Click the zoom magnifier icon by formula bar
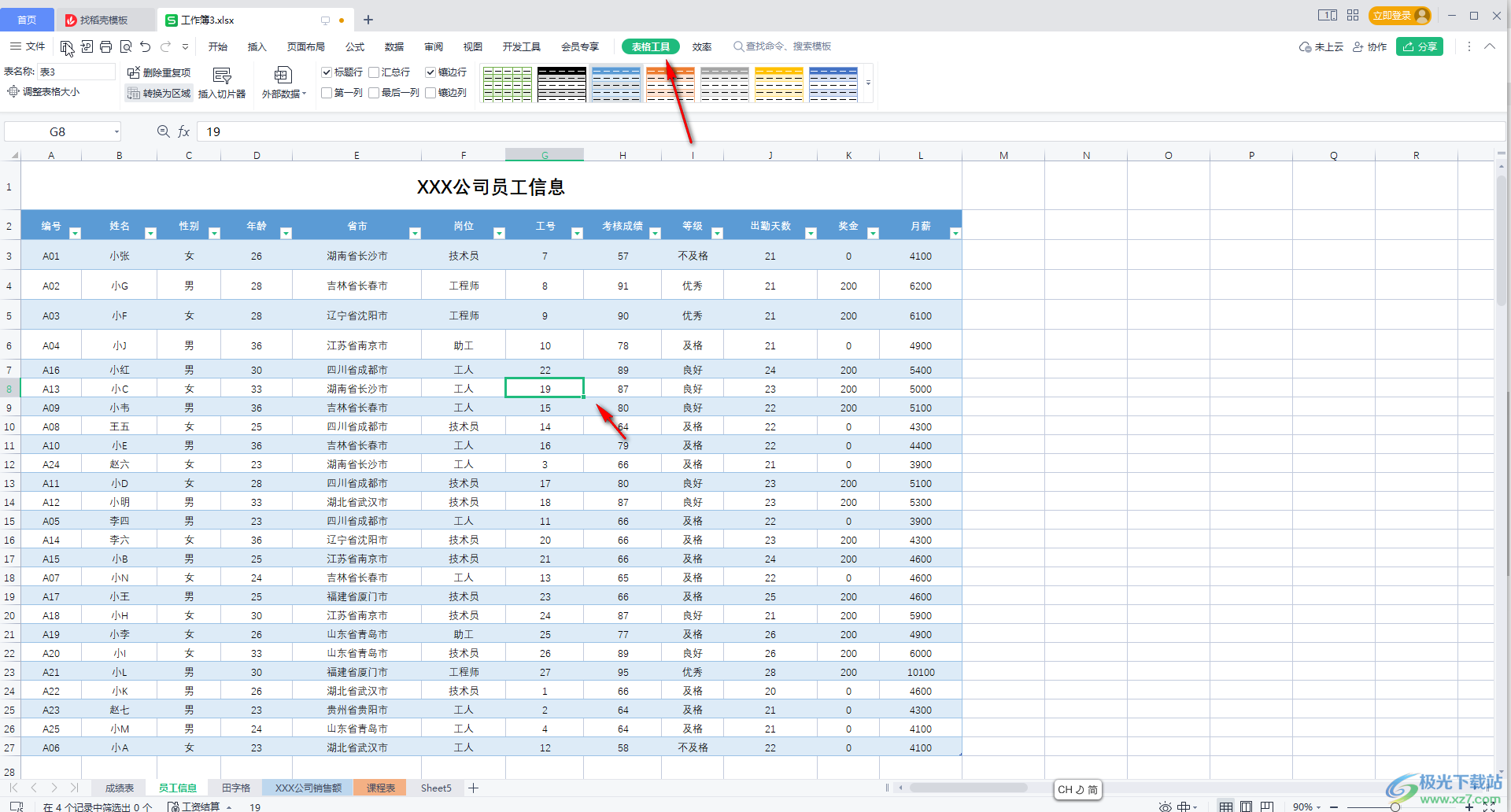 point(164,131)
